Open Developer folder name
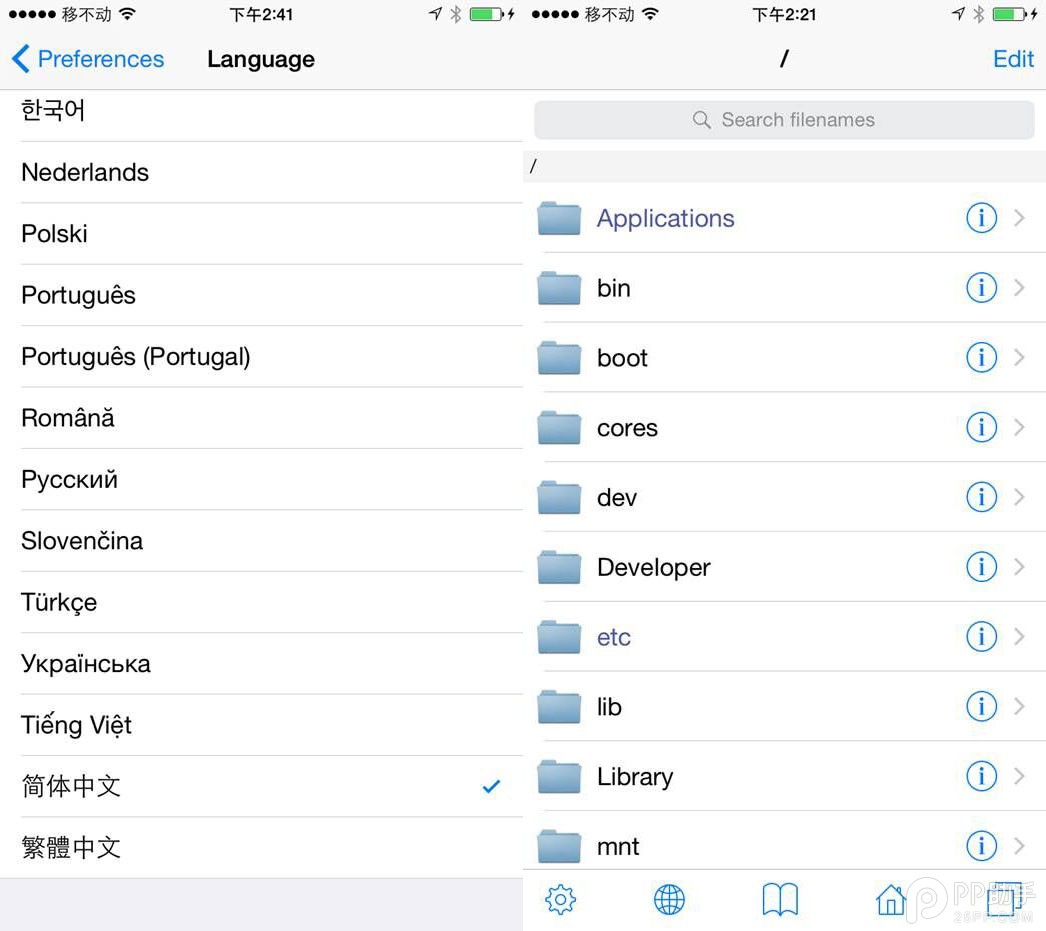1046x931 pixels. pos(654,568)
